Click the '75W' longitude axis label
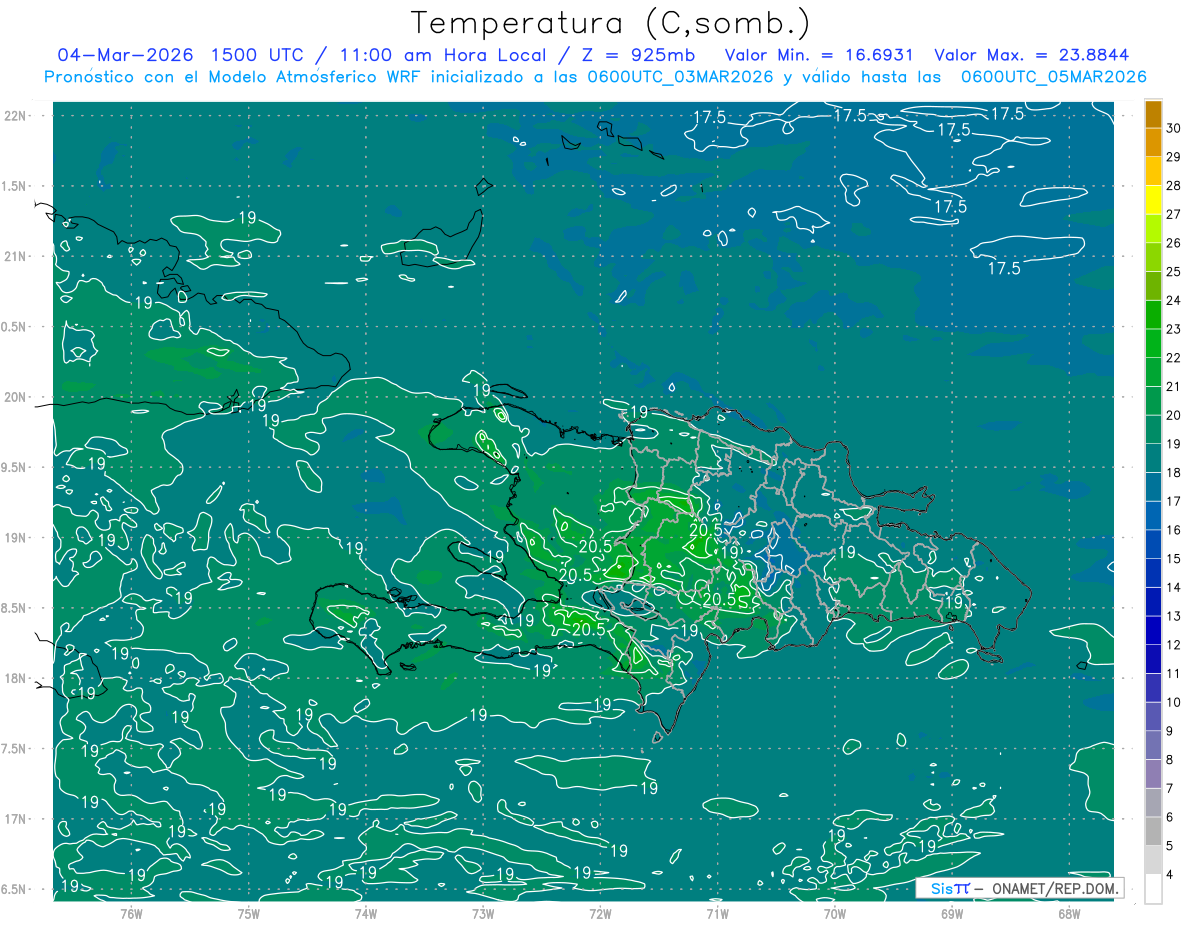Image resolution: width=1200 pixels, height=927 pixels. coord(248,913)
